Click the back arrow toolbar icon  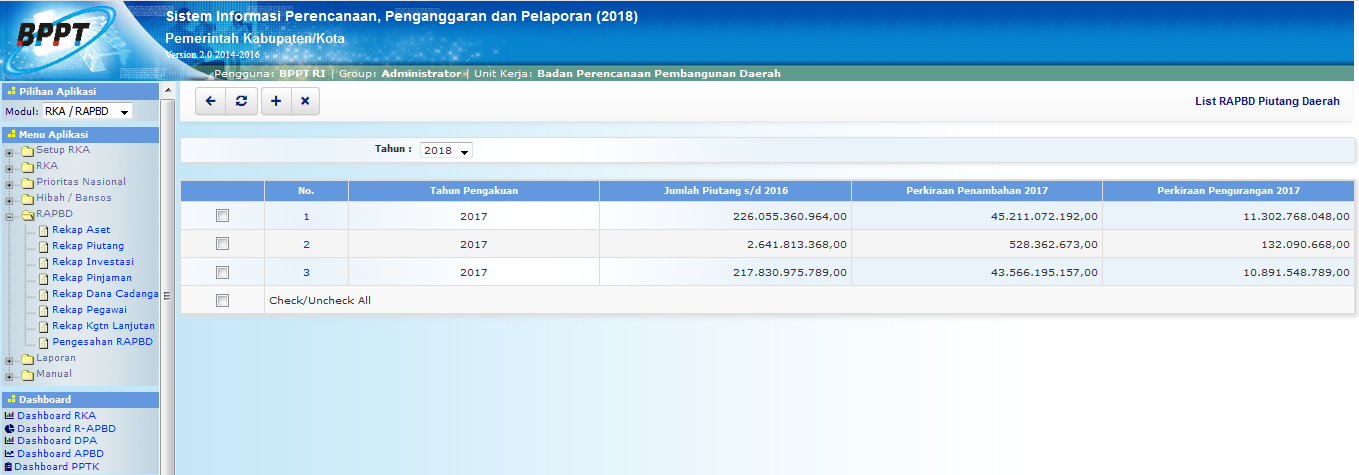click(210, 101)
